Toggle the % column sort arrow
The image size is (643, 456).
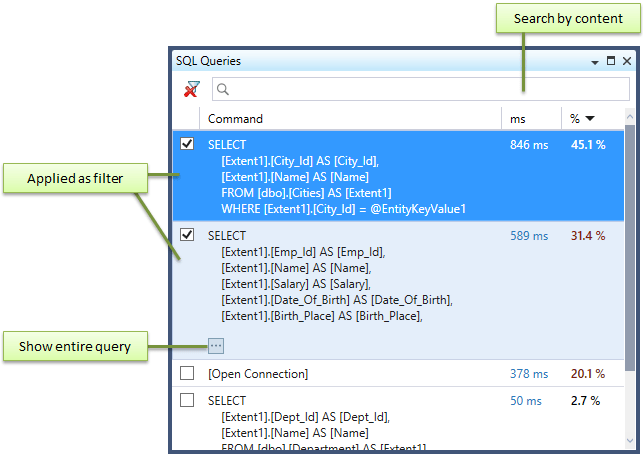[x=590, y=119]
